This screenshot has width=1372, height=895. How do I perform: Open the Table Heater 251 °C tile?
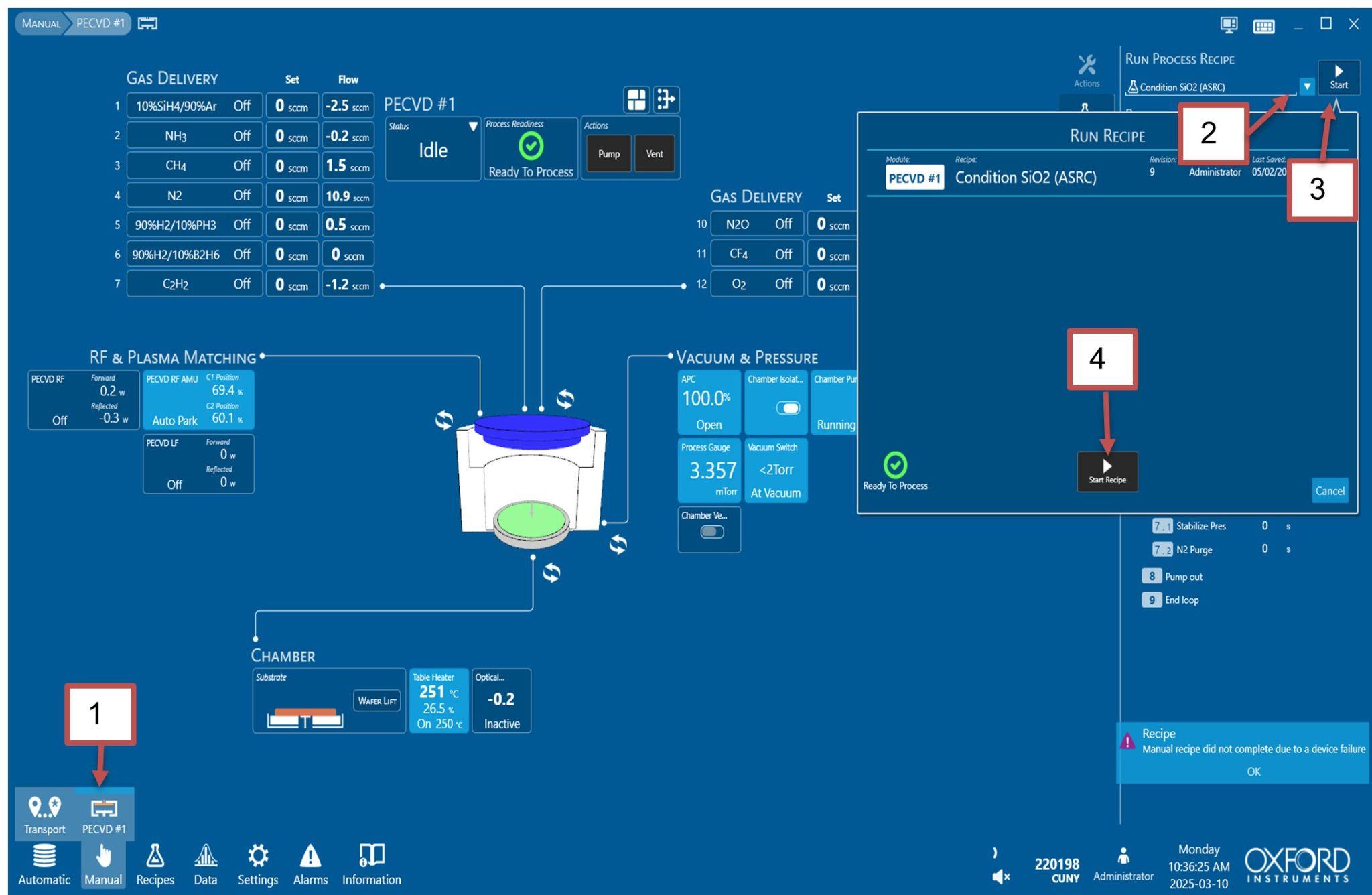coord(439,701)
